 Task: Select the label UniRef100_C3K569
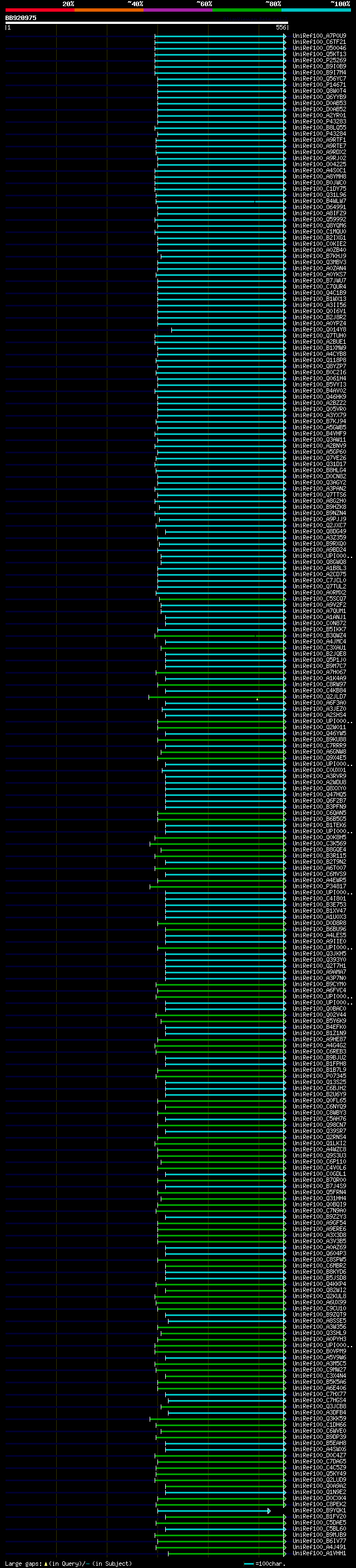[319, 844]
